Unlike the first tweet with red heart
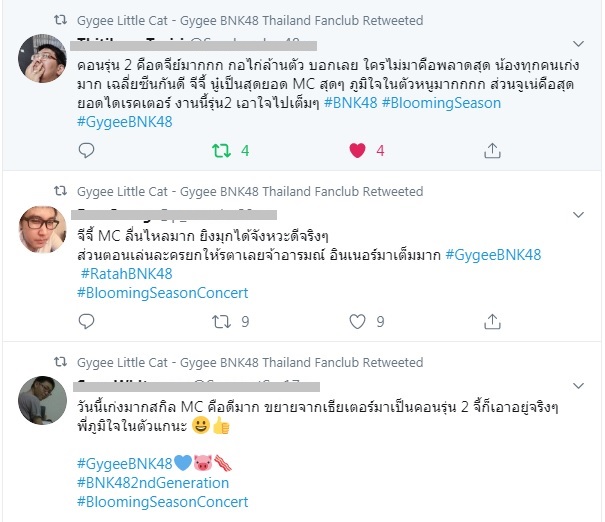 pos(357,150)
